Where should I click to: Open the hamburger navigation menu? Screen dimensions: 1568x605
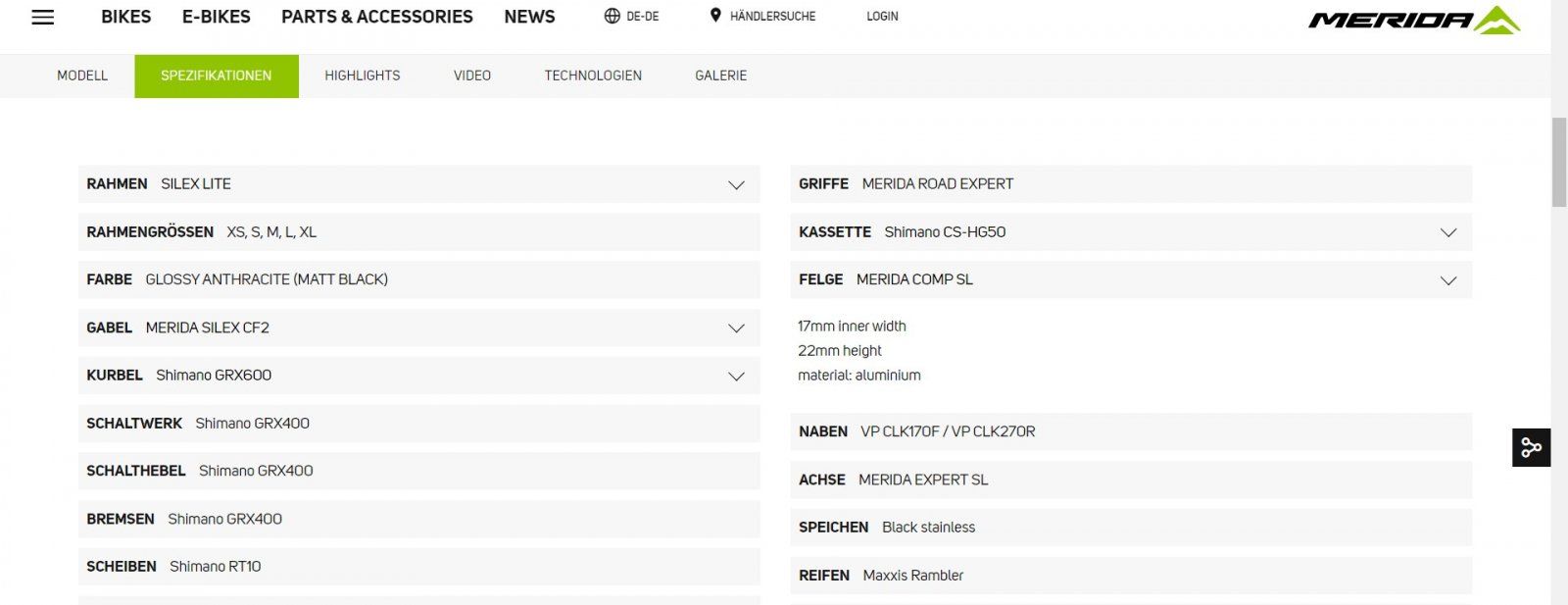(x=43, y=17)
